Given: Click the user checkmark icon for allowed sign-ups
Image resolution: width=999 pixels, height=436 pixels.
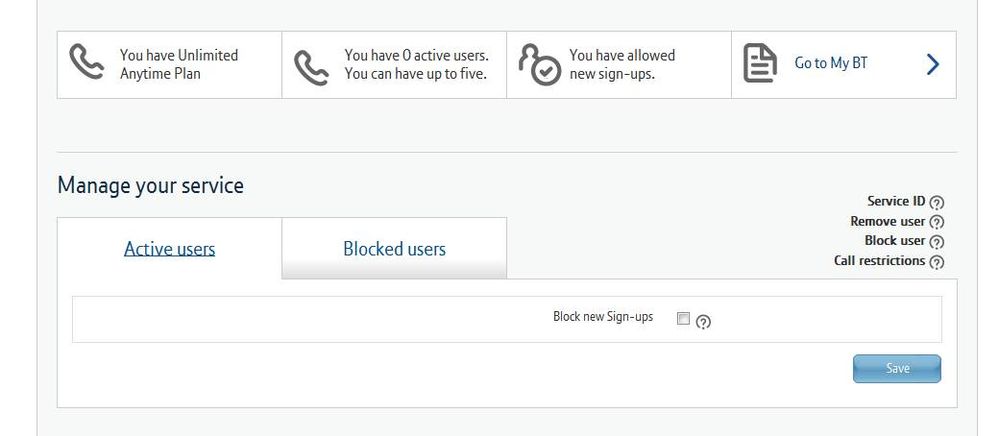Looking at the screenshot, I should tap(540, 64).
